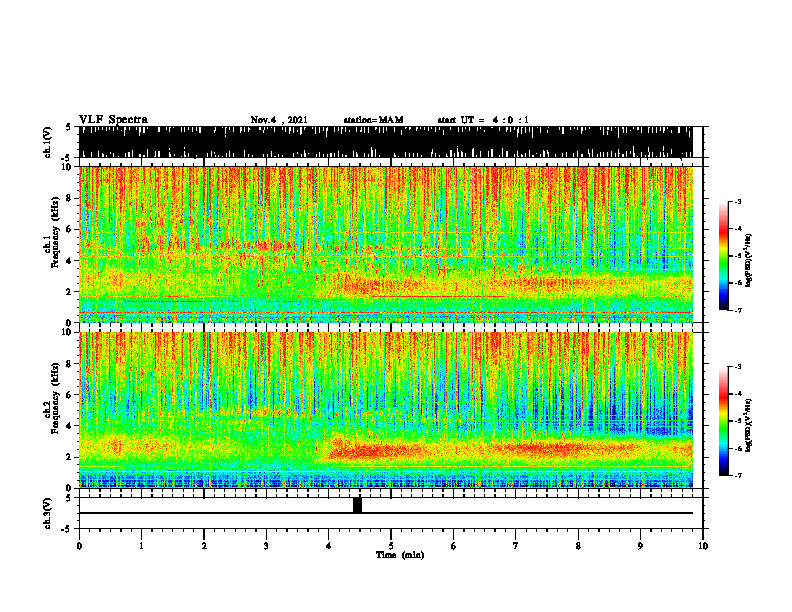Click the black ch.1 voltage waveform strip
Viewport: 792px width, 612px height.
pyautogui.click(x=386, y=142)
